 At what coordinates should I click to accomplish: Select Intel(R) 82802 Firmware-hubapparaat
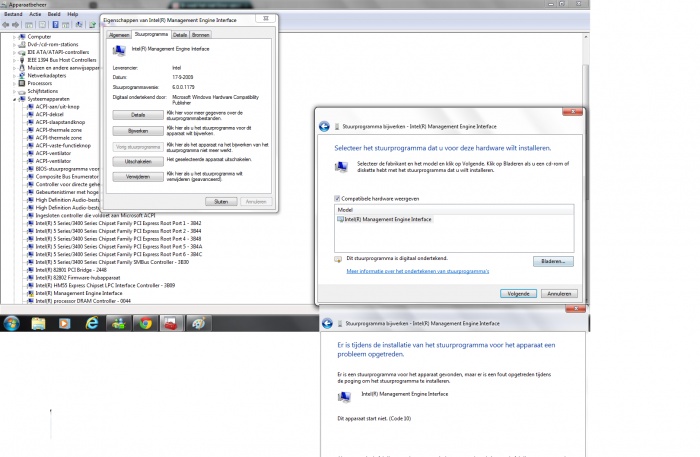pos(78,278)
